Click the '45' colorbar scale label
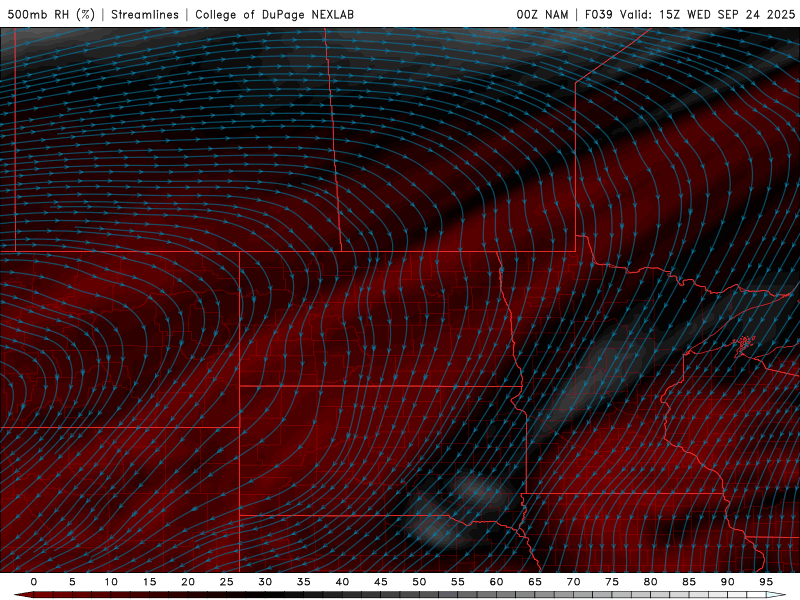This screenshot has width=800, height=600. [381, 582]
